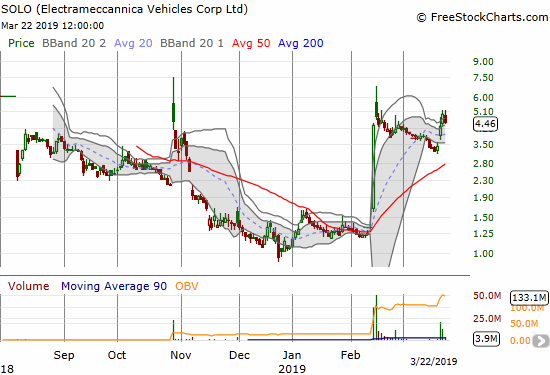
Task: Click the SOLO Electrameccanica chart title
Action: coord(125,9)
